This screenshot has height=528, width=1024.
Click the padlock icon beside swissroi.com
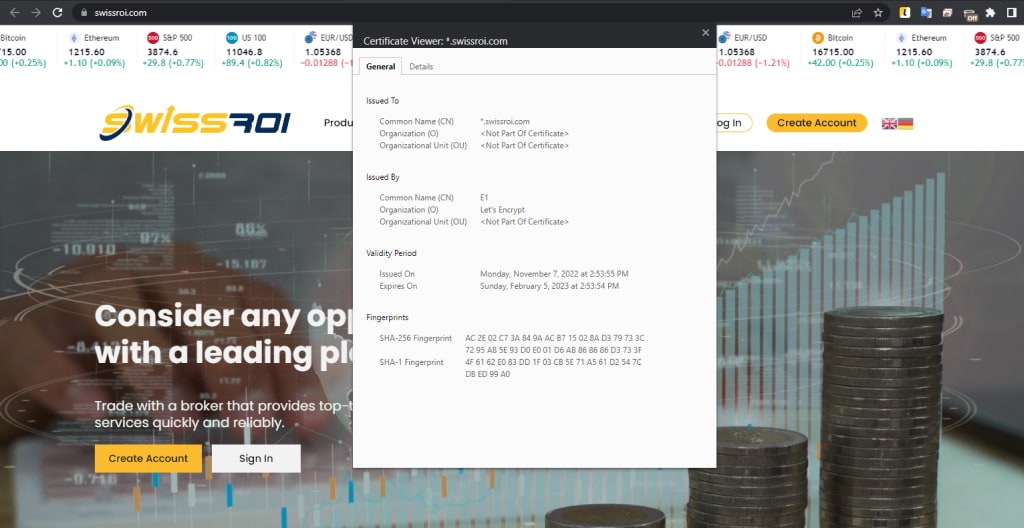pyautogui.click(x=84, y=12)
